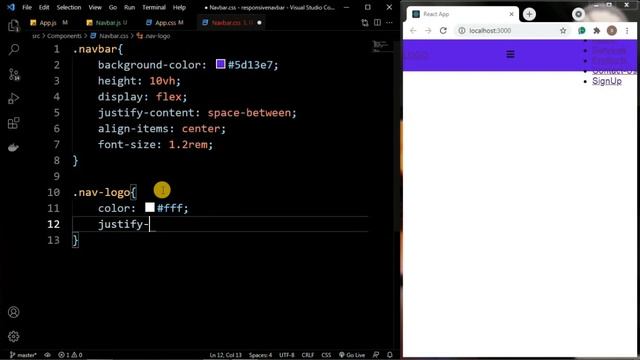Change the CSS language mode selector
Viewport: 640px width, 360px height.
click(326, 355)
